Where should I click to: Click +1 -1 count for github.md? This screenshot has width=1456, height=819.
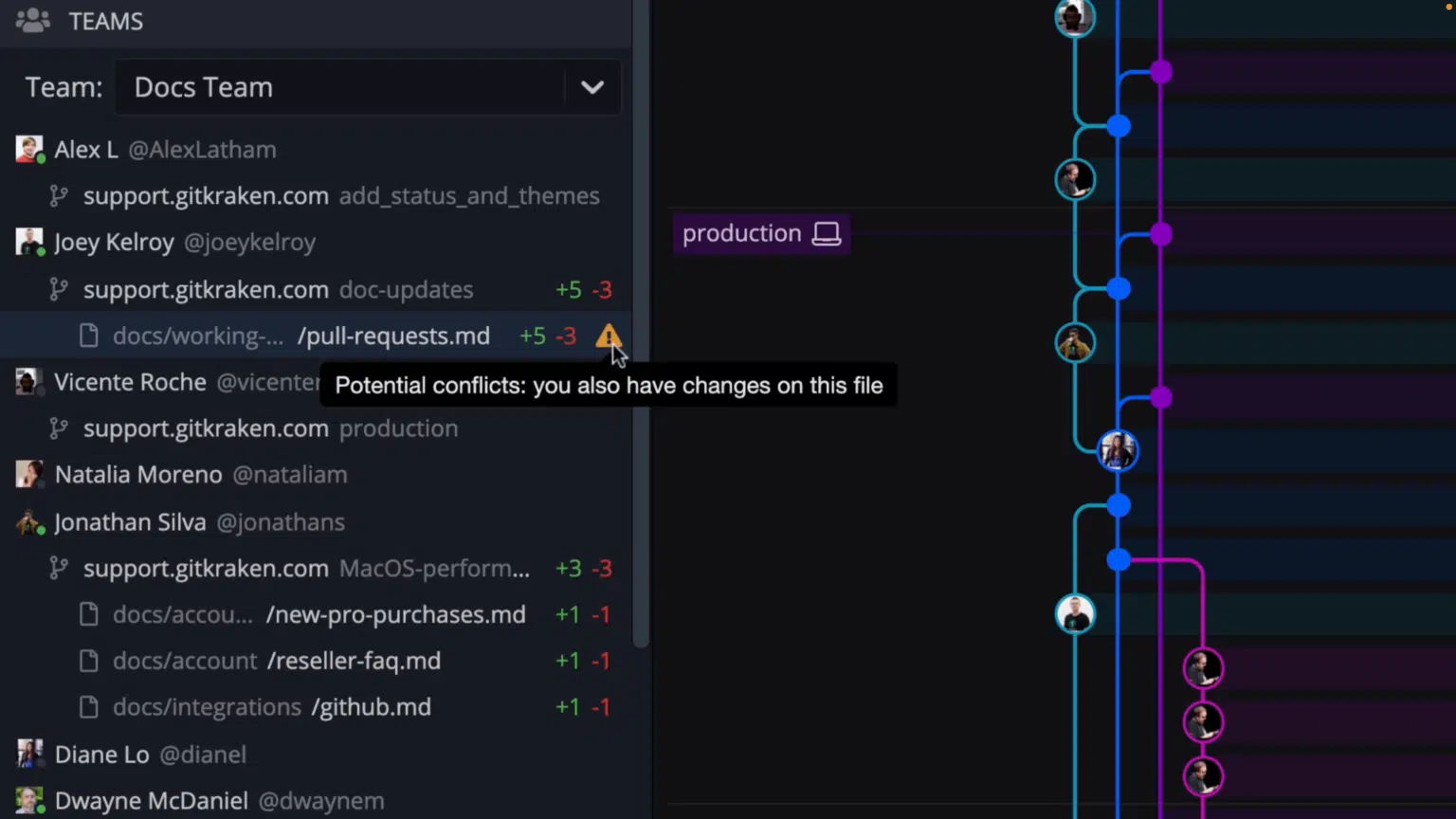[x=583, y=707]
